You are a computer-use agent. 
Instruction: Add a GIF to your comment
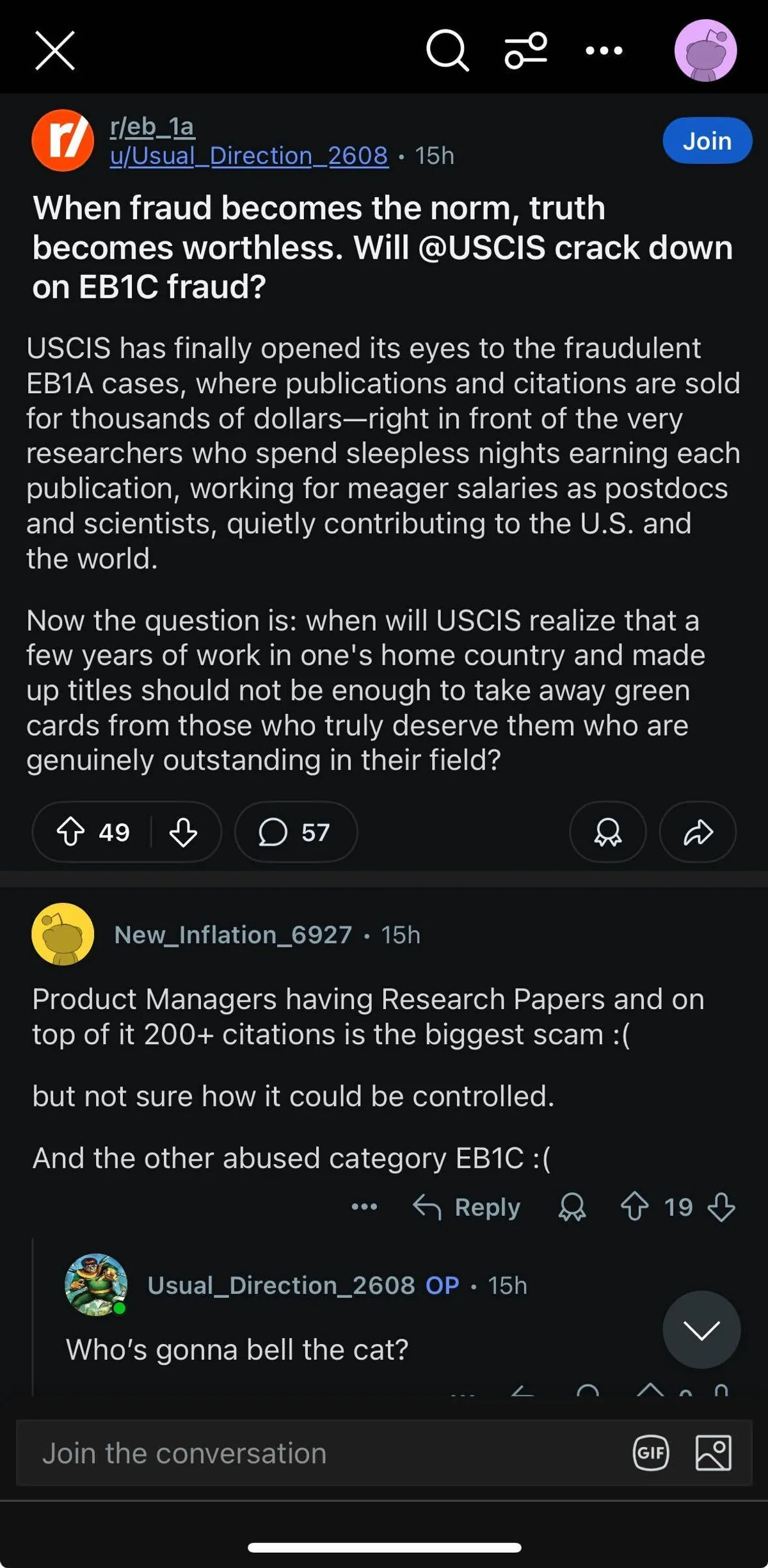[x=651, y=1453]
